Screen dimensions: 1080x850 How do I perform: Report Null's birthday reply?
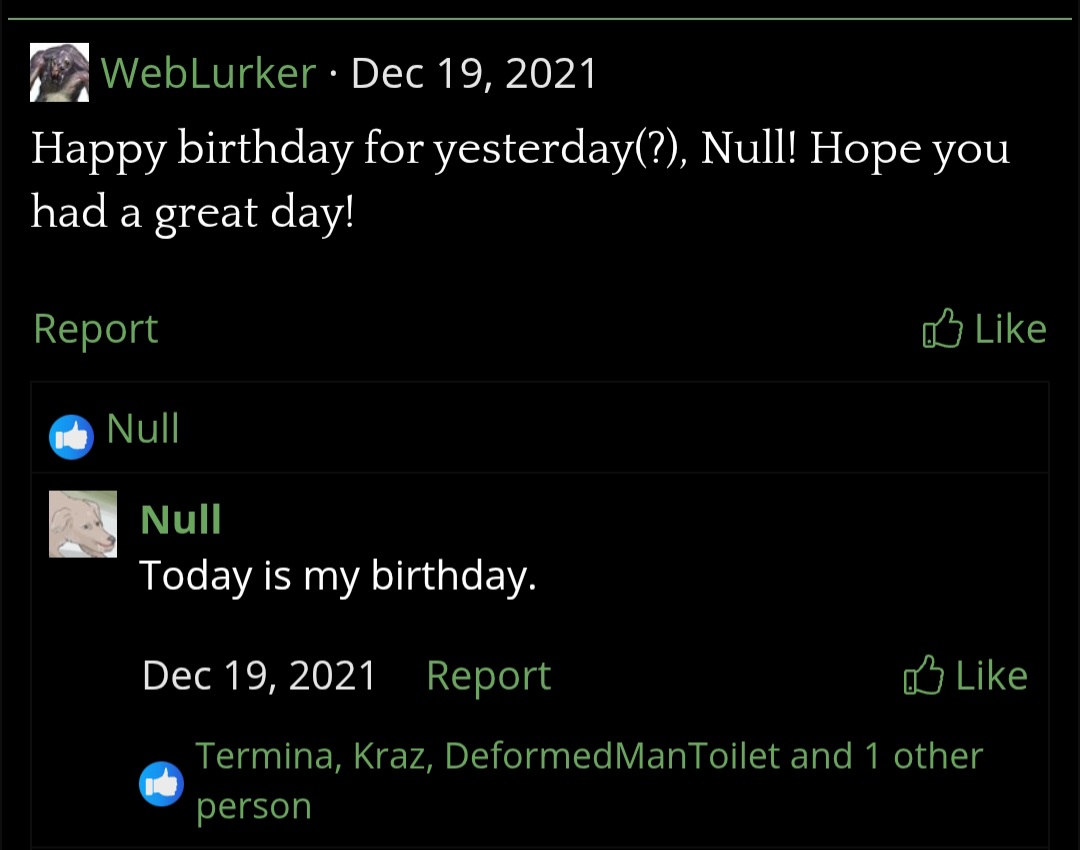pyautogui.click(x=488, y=676)
